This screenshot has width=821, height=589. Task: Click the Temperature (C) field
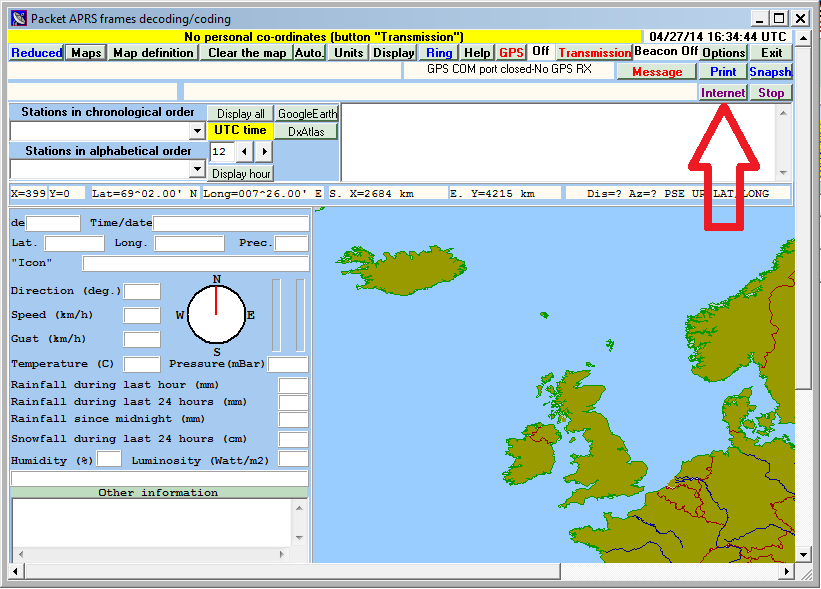tap(142, 364)
